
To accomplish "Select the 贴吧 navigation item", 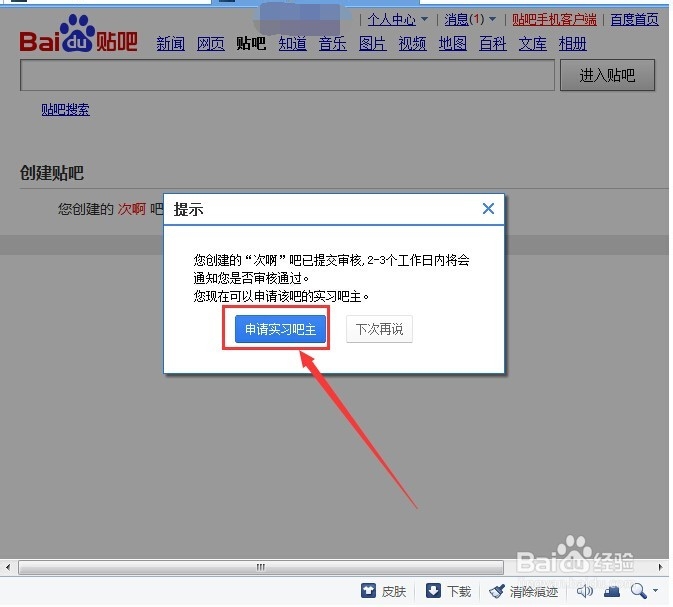I will pos(251,44).
